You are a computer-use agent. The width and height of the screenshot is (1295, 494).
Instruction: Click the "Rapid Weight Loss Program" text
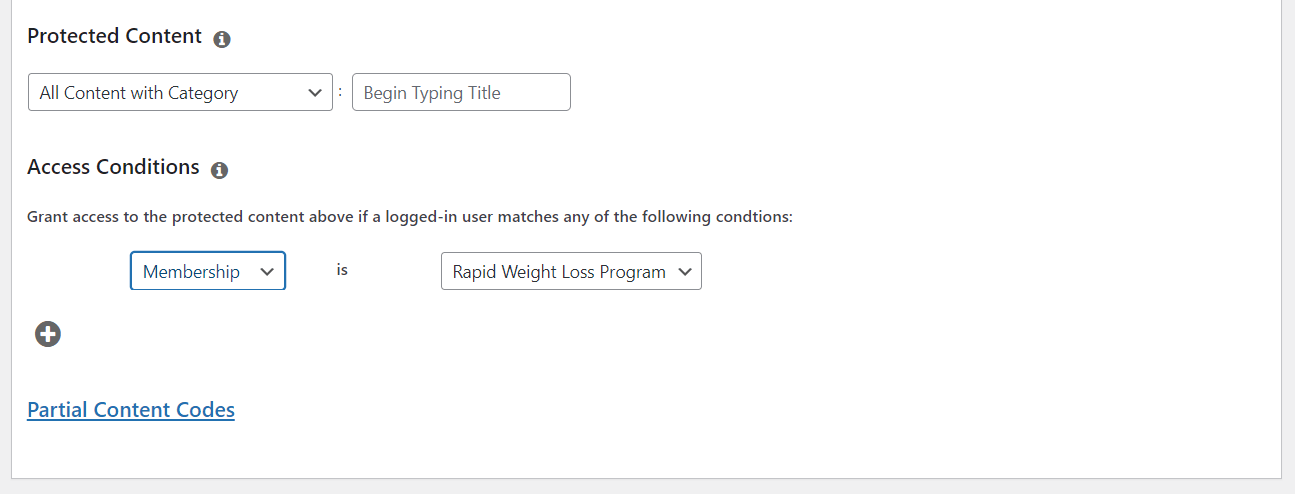559,272
